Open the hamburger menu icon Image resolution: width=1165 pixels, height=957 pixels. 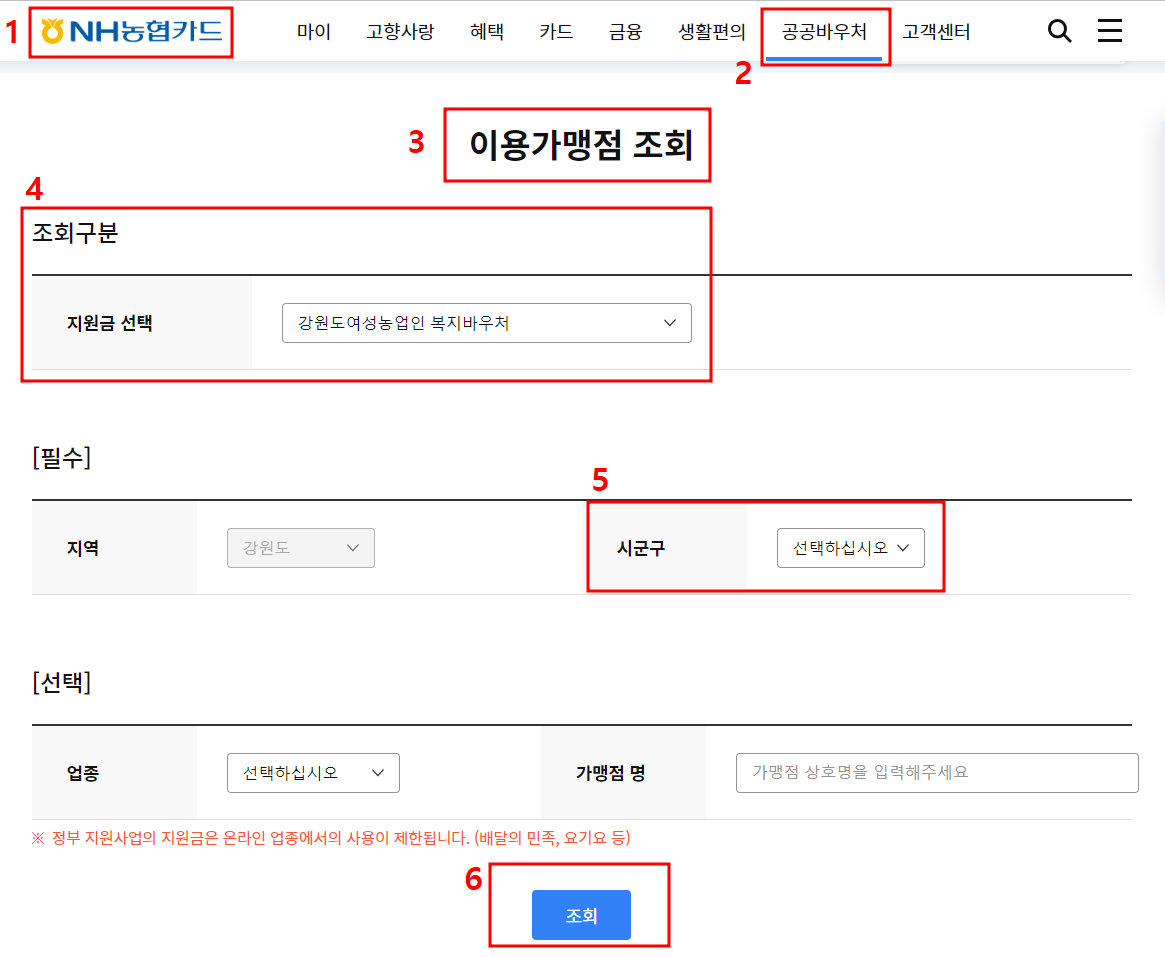click(x=1109, y=31)
